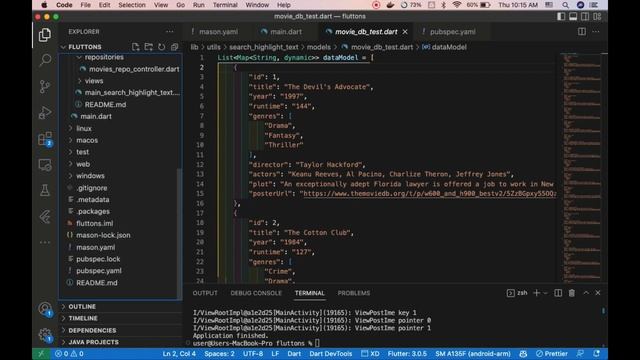Image resolution: width=640 pixels, height=360 pixels.
Task: Open Remote Explorer in activity bar
Action: click(x=45, y=165)
